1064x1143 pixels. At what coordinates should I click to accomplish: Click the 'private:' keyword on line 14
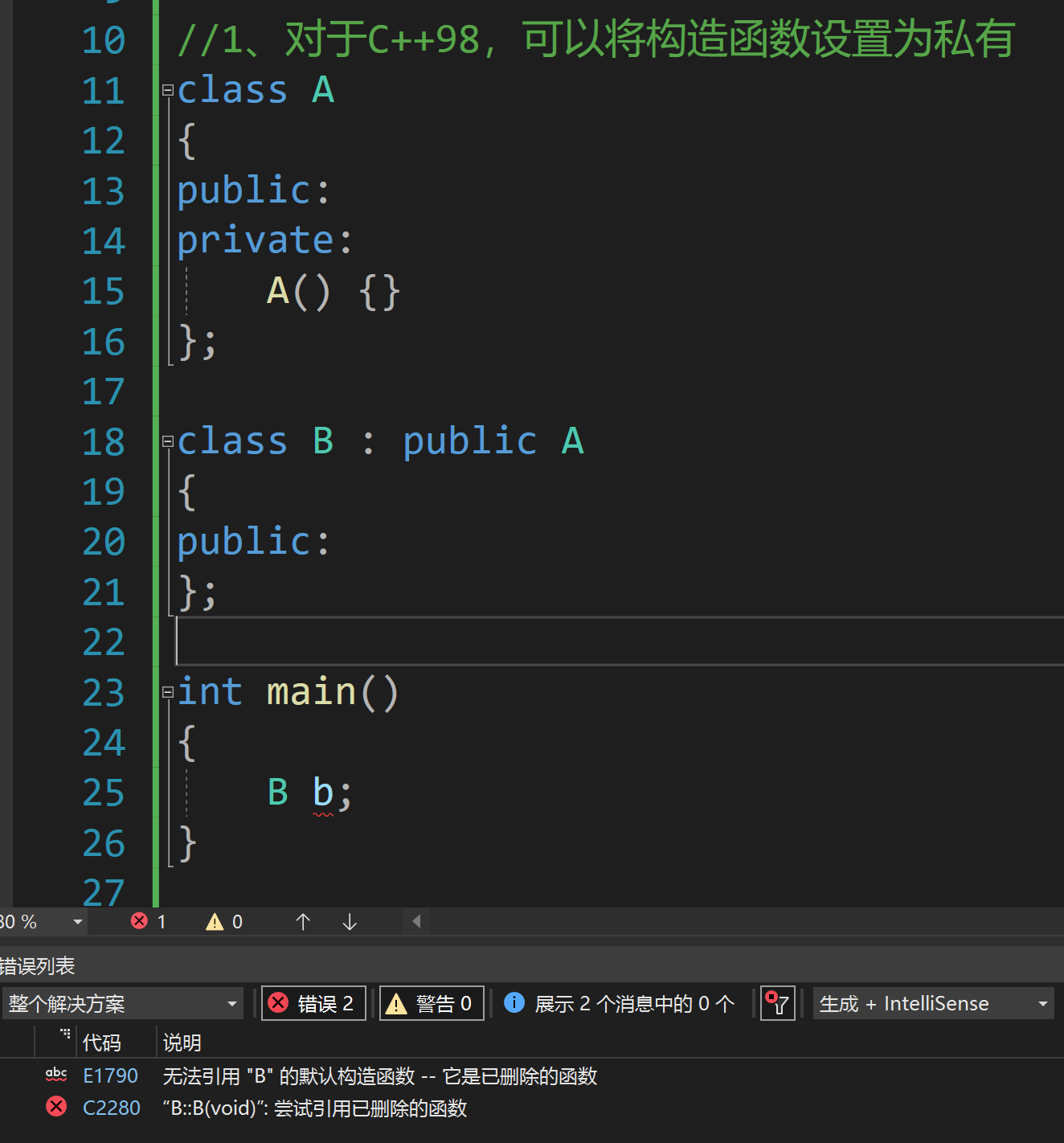[x=265, y=240]
